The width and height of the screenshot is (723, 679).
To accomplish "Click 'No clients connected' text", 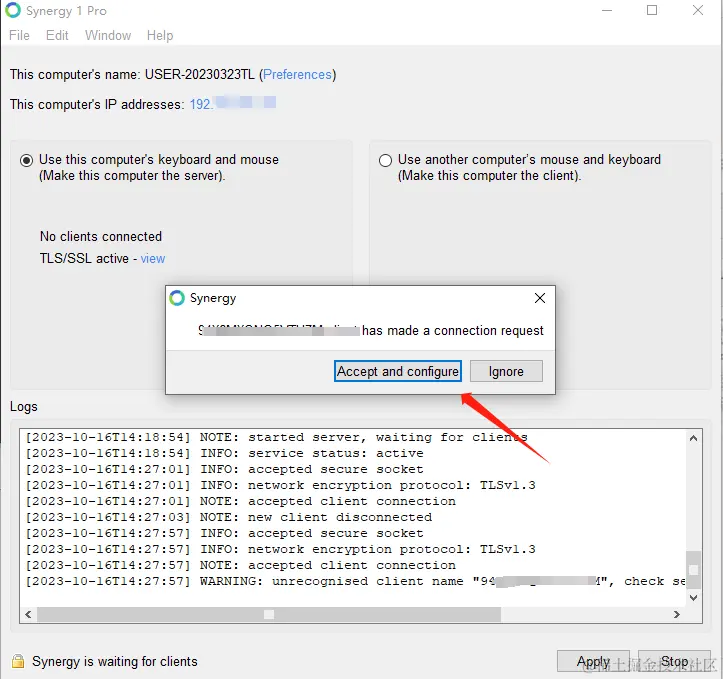I will (x=101, y=236).
